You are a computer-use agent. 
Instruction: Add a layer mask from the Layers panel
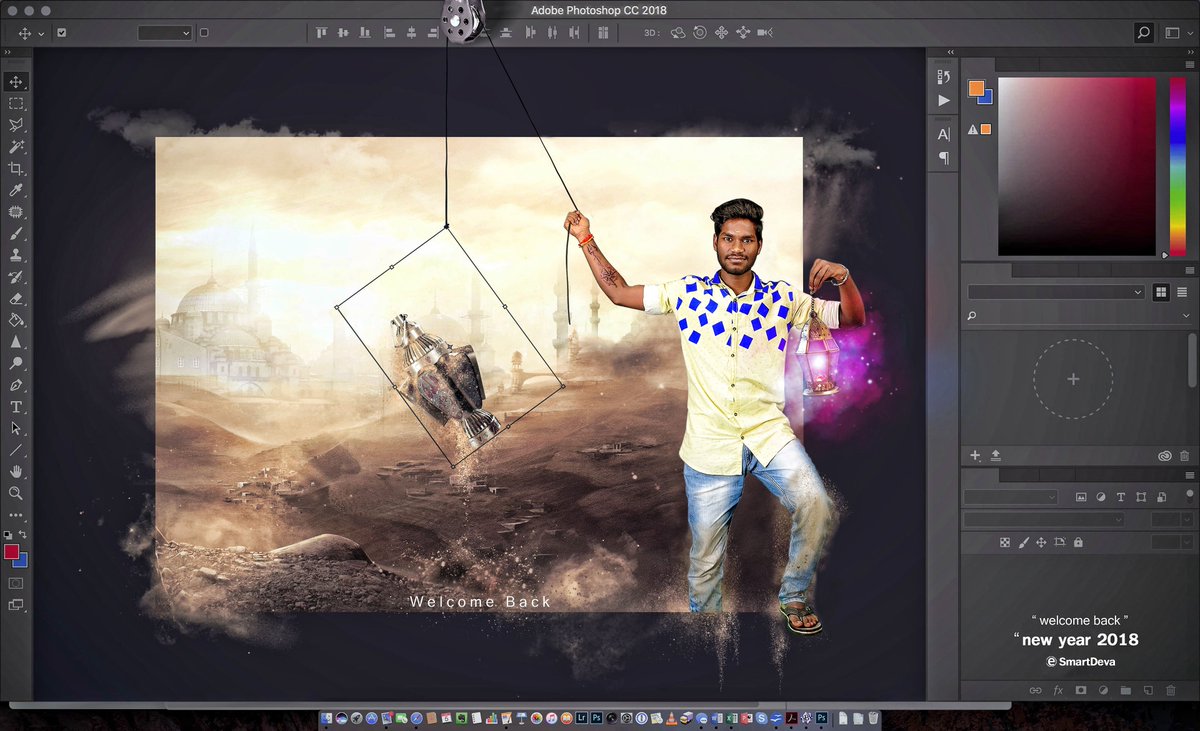point(1081,689)
